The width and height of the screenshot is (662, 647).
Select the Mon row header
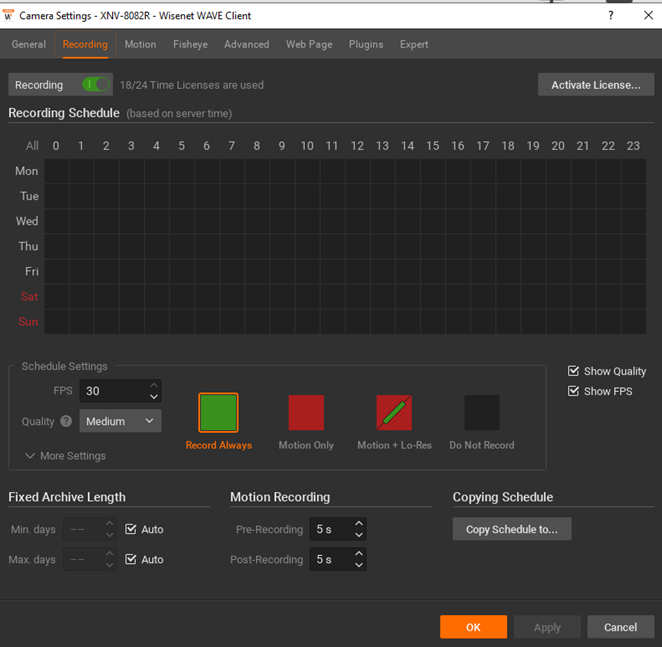27,171
